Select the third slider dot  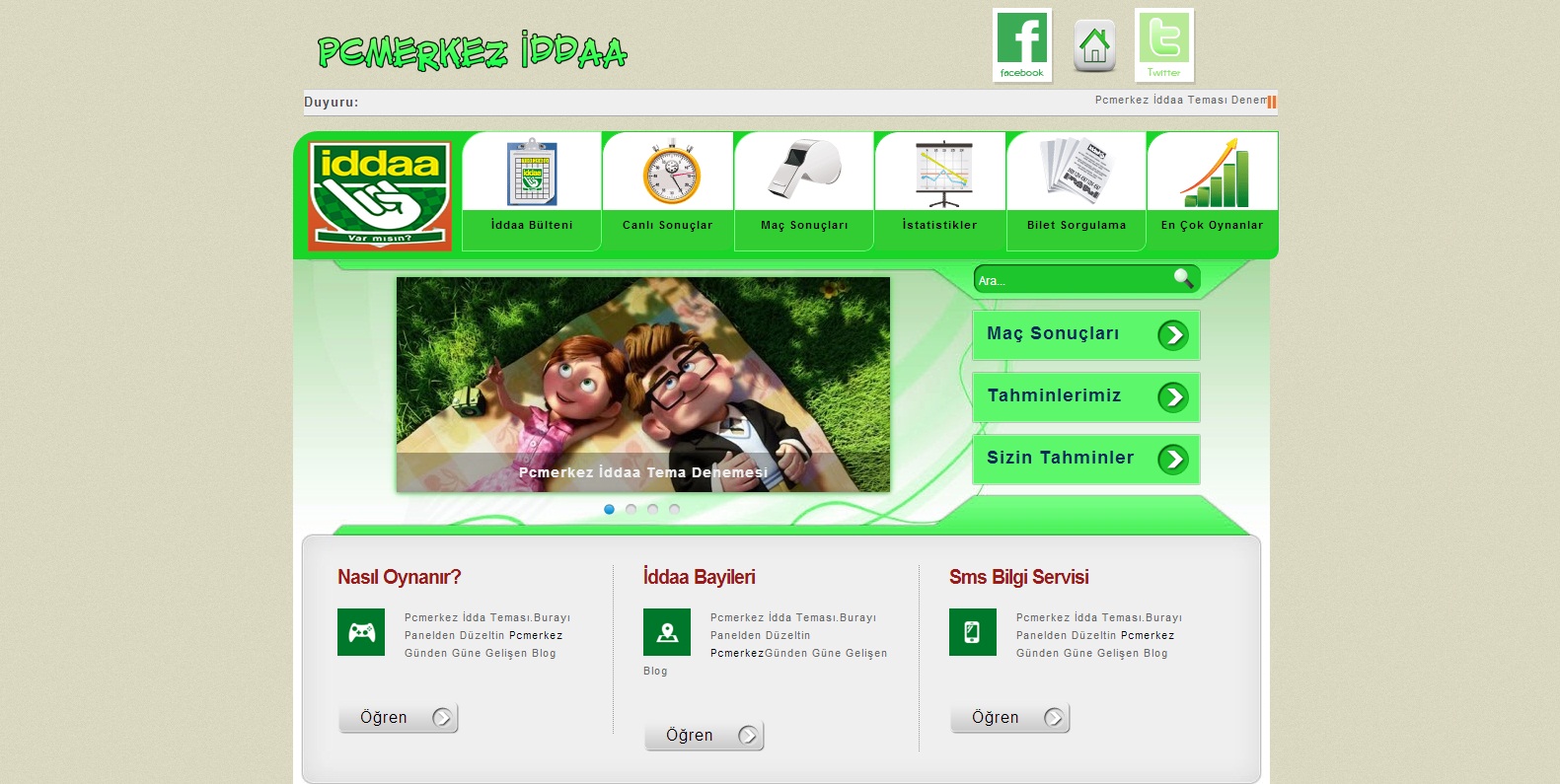tap(652, 510)
